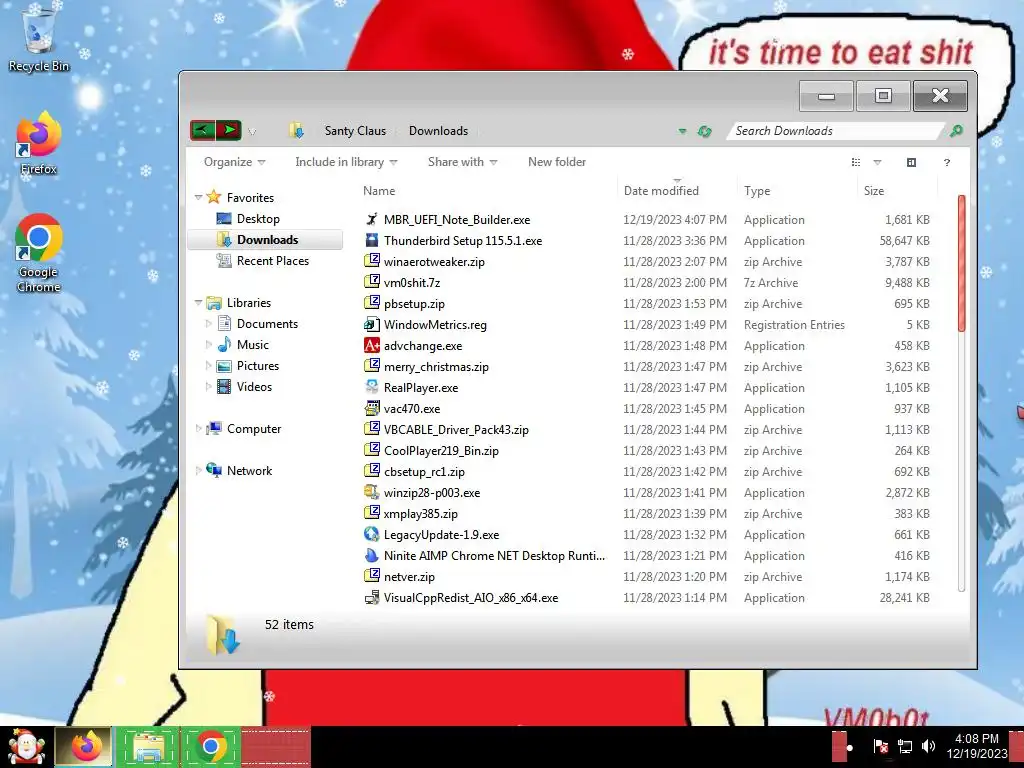Open the address bar previous locations dropdown
Image resolution: width=1024 pixels, height=768 pixels.
tap(682, 131)
